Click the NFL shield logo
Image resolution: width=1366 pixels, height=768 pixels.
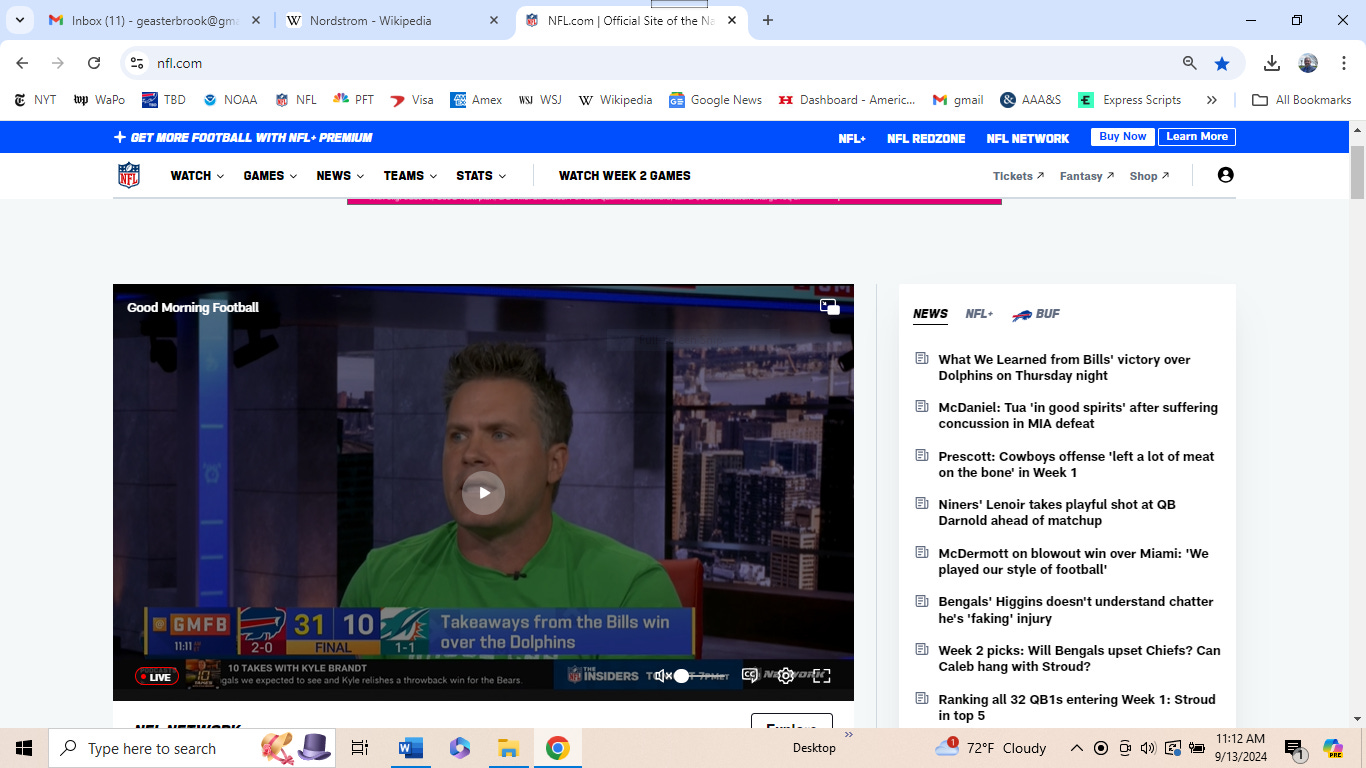coord(129,175)
